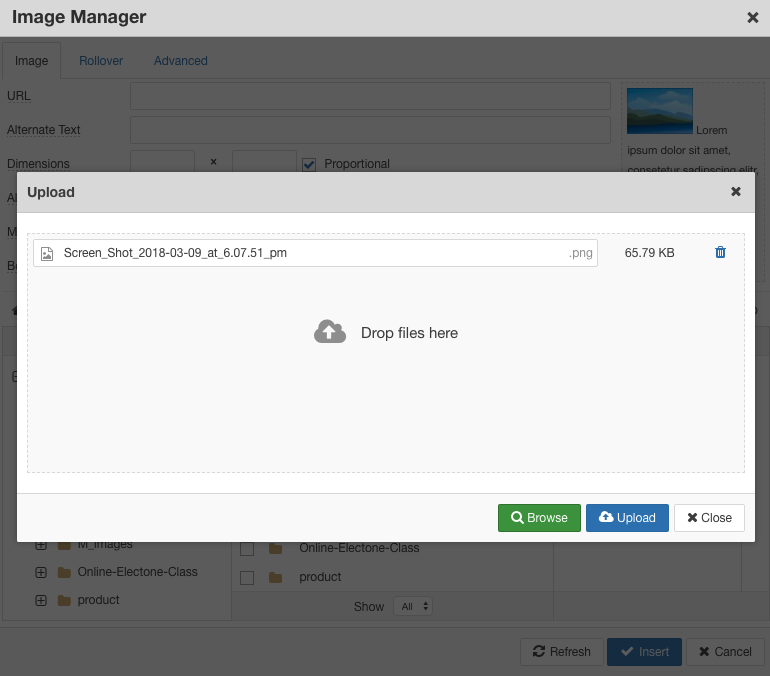Check the product folder checkbox
The image size is (770, 676).
click(247, 578)
